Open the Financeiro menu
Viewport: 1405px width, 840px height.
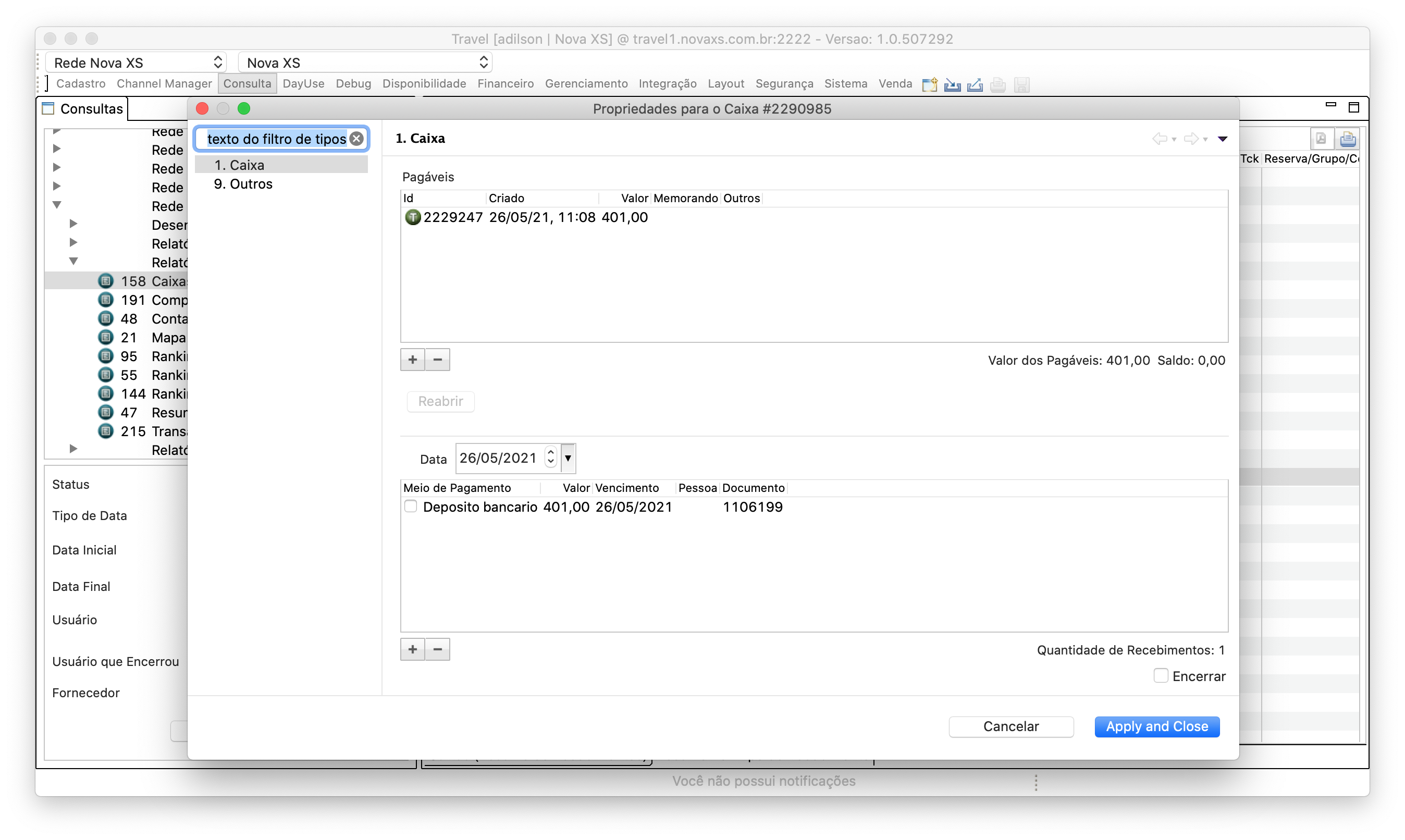(505, 84)
